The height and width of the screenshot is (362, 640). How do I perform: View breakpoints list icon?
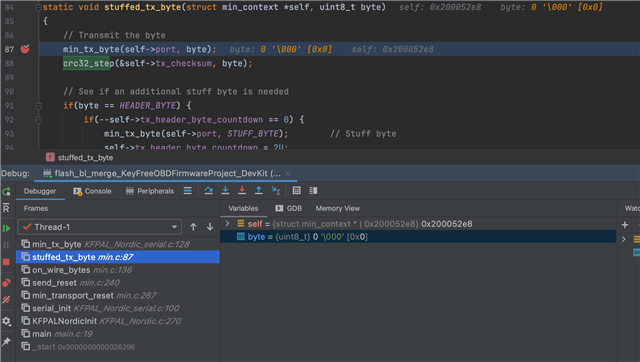pyautogui.click(x=7, y=282)
